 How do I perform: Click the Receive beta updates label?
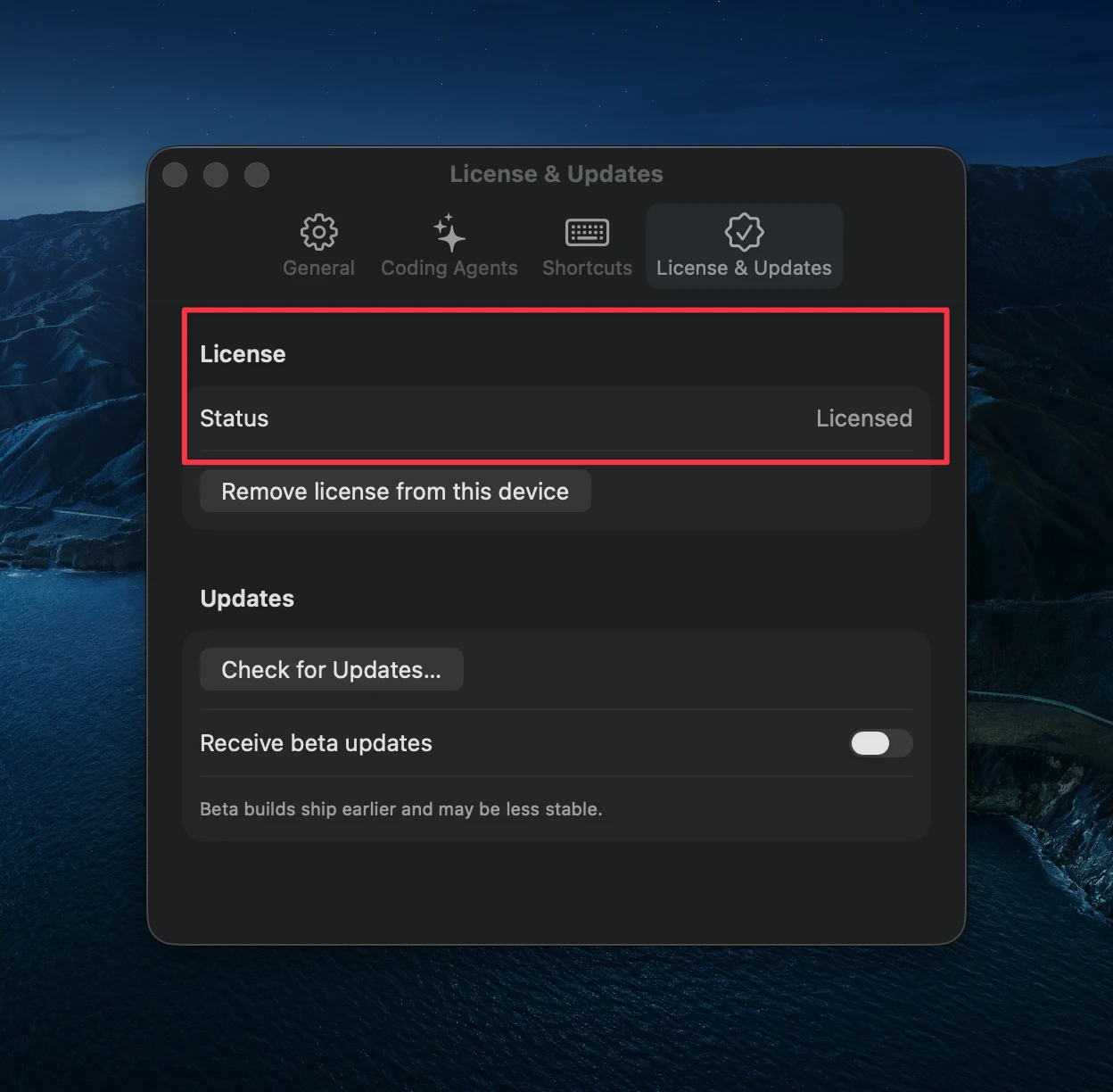tap(316, 743)
